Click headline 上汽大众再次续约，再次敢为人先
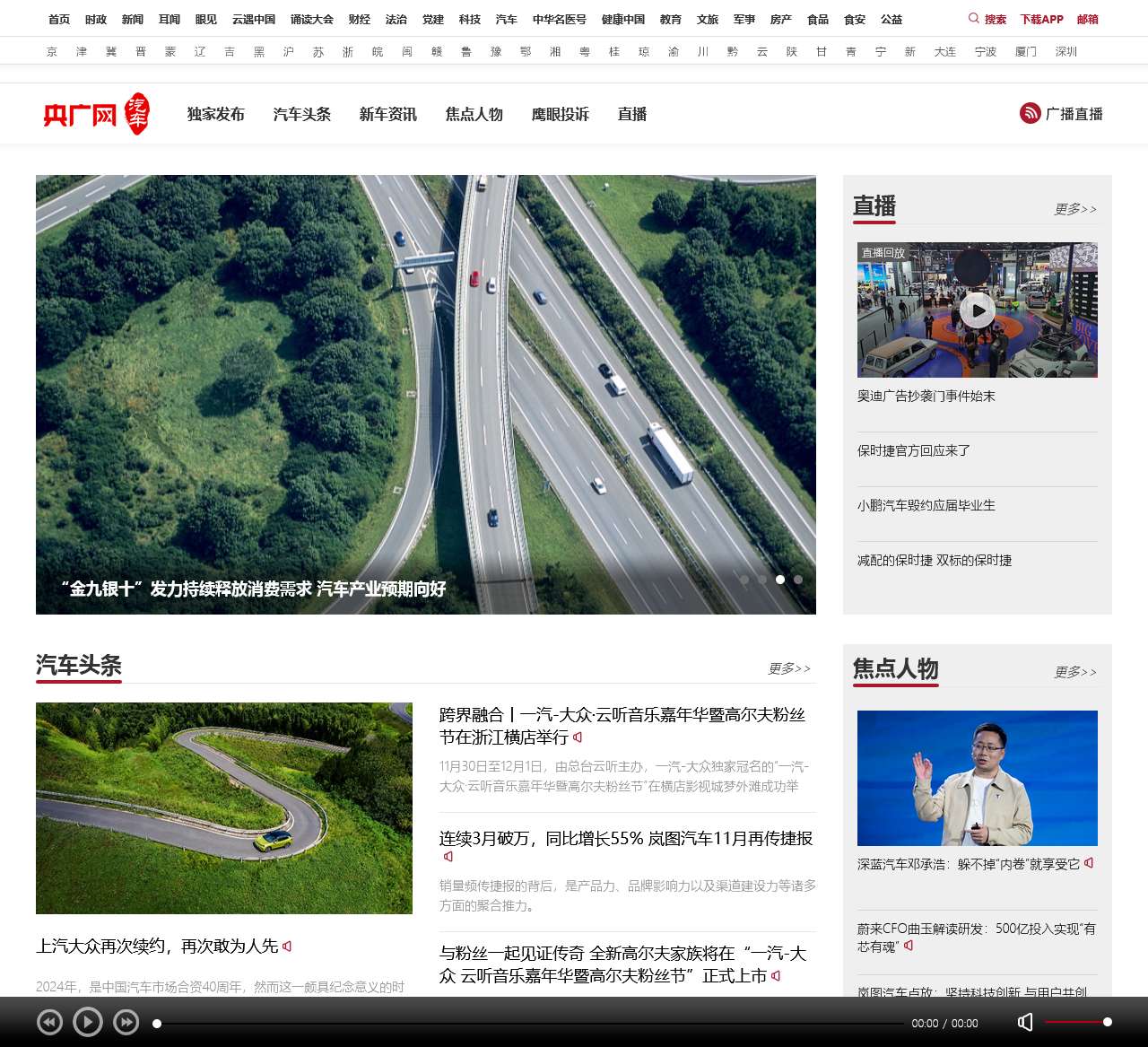This screenshot has width=1148, height=1047. point(157,947)
